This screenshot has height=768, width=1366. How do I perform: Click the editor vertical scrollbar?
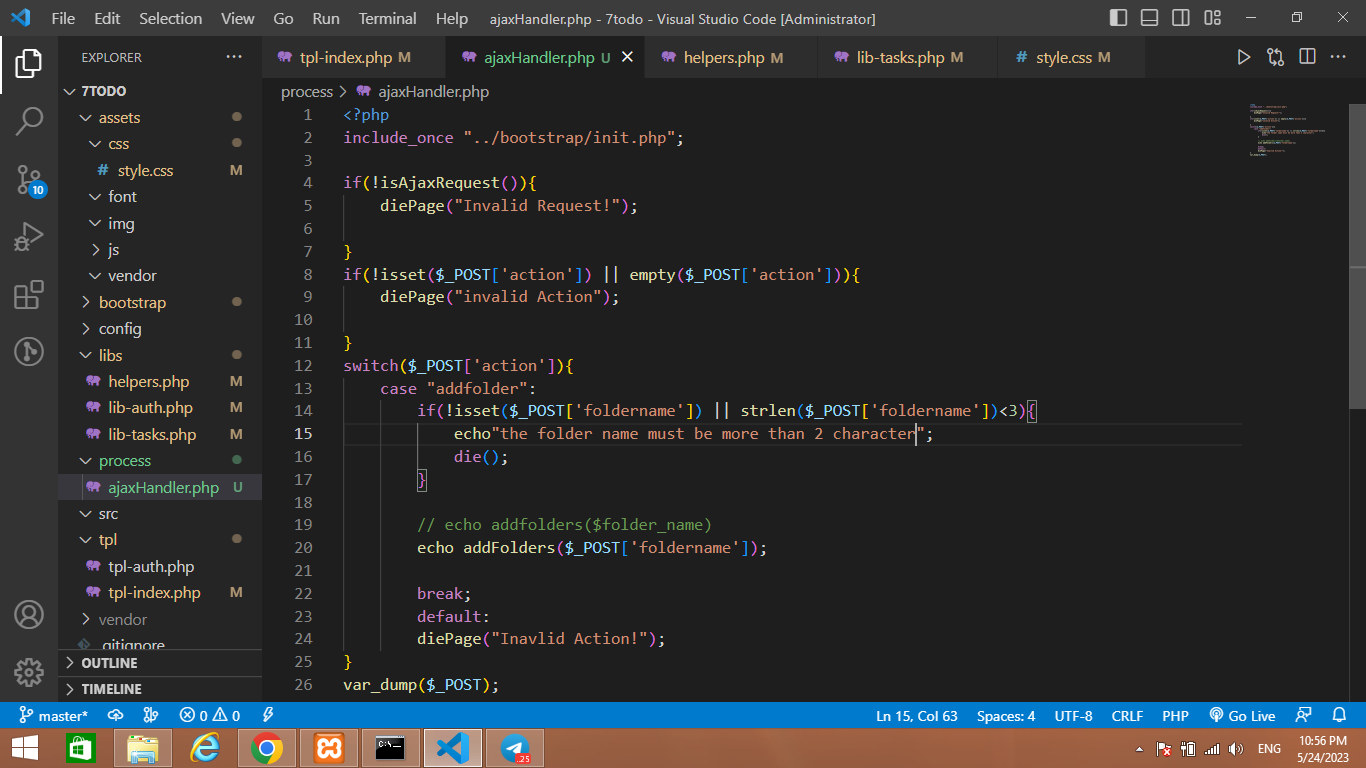(1357, 255)
